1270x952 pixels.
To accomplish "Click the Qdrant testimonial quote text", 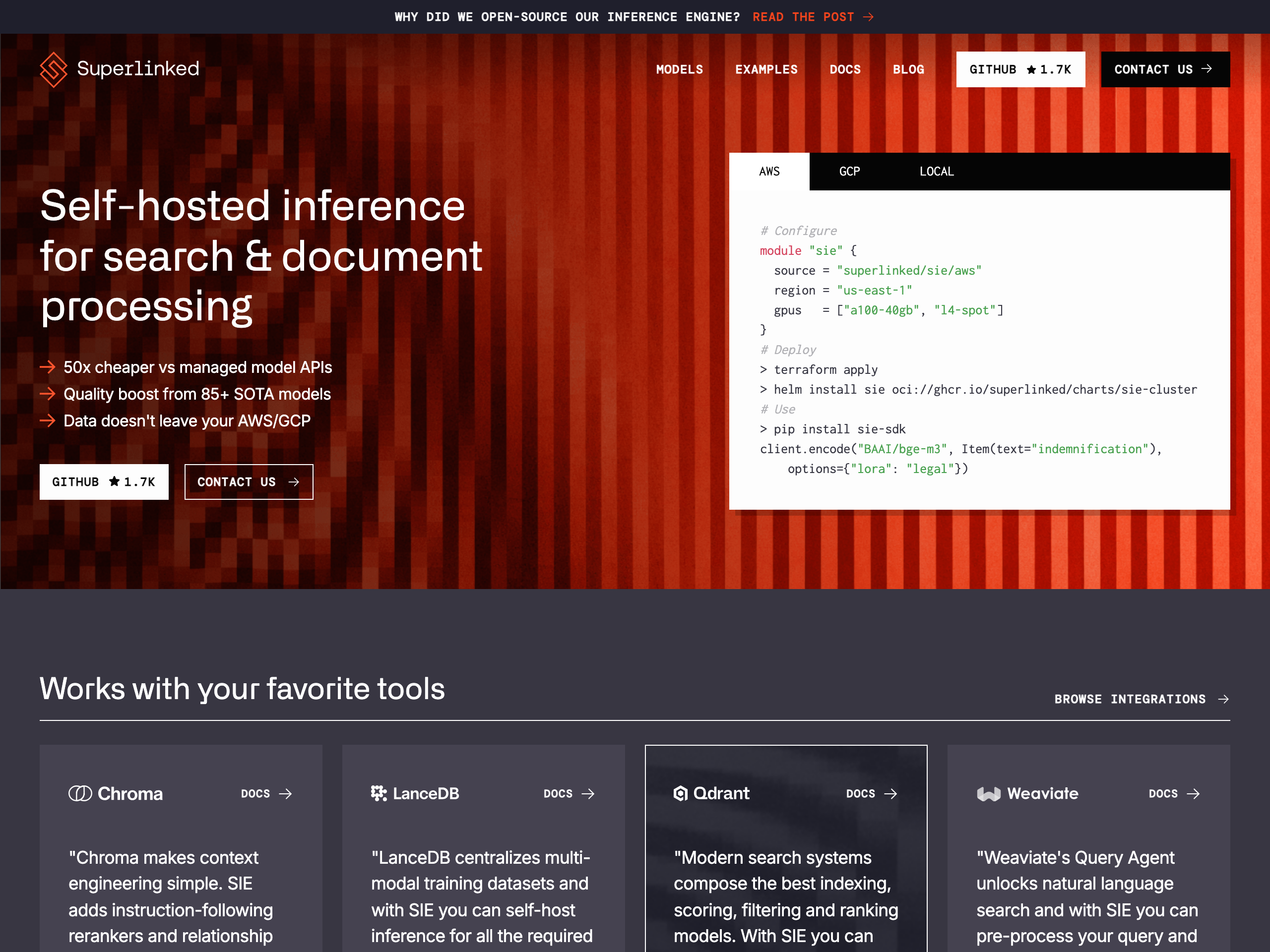I will 786,897.
